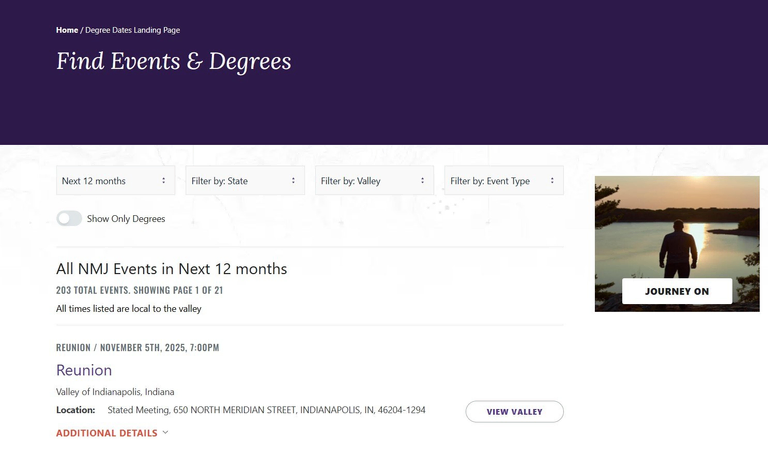Expand Additional Details for the Reunion event

click(112, 433)
